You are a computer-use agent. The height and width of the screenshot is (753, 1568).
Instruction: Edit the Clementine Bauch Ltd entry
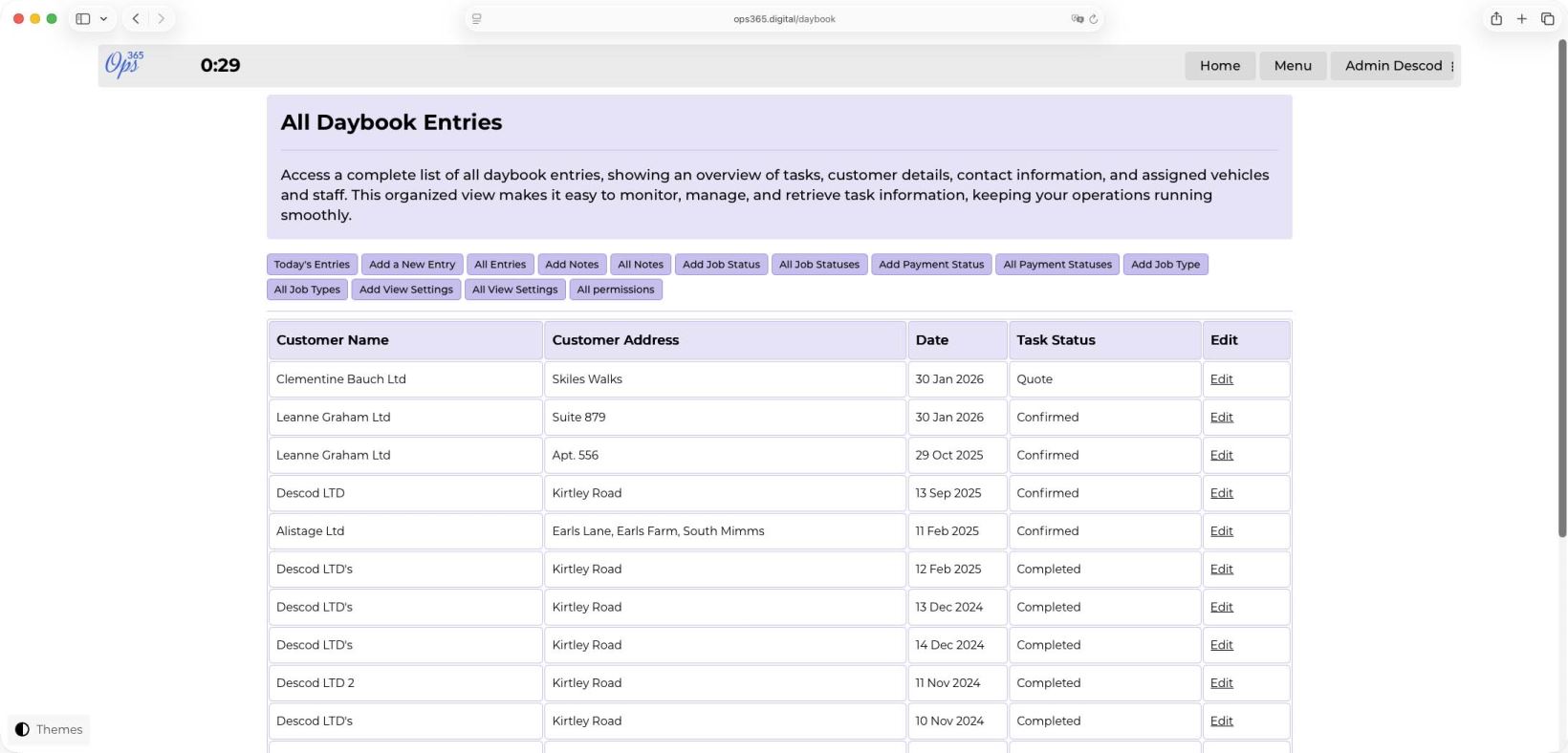coord(1221,379)
